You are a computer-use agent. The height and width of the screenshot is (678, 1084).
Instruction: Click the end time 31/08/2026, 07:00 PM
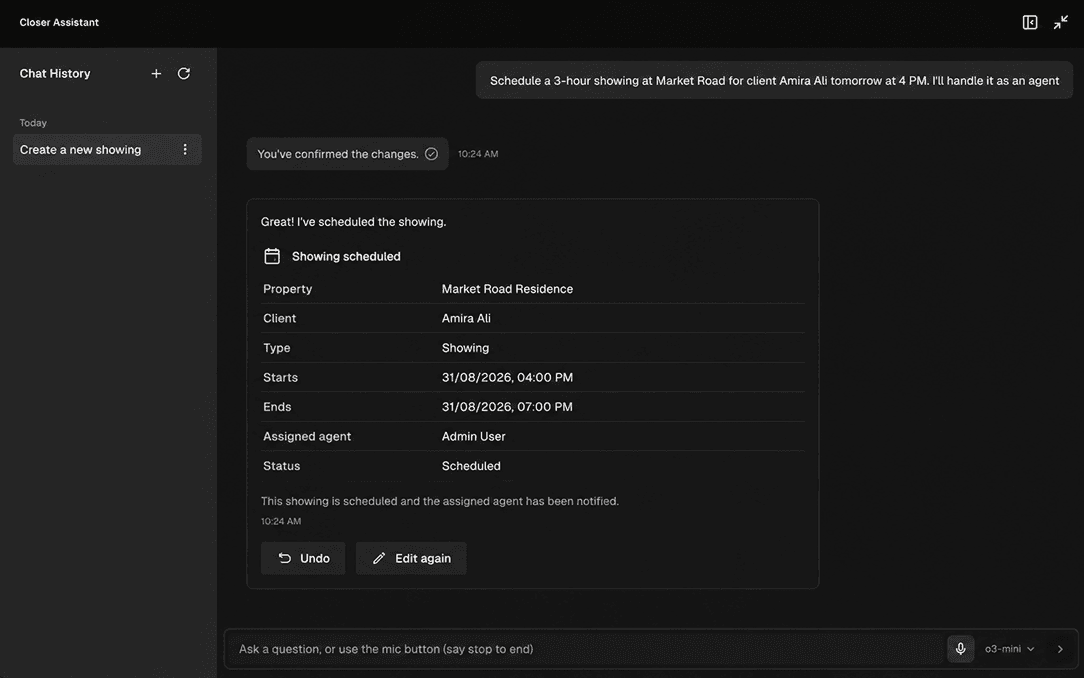507,407
